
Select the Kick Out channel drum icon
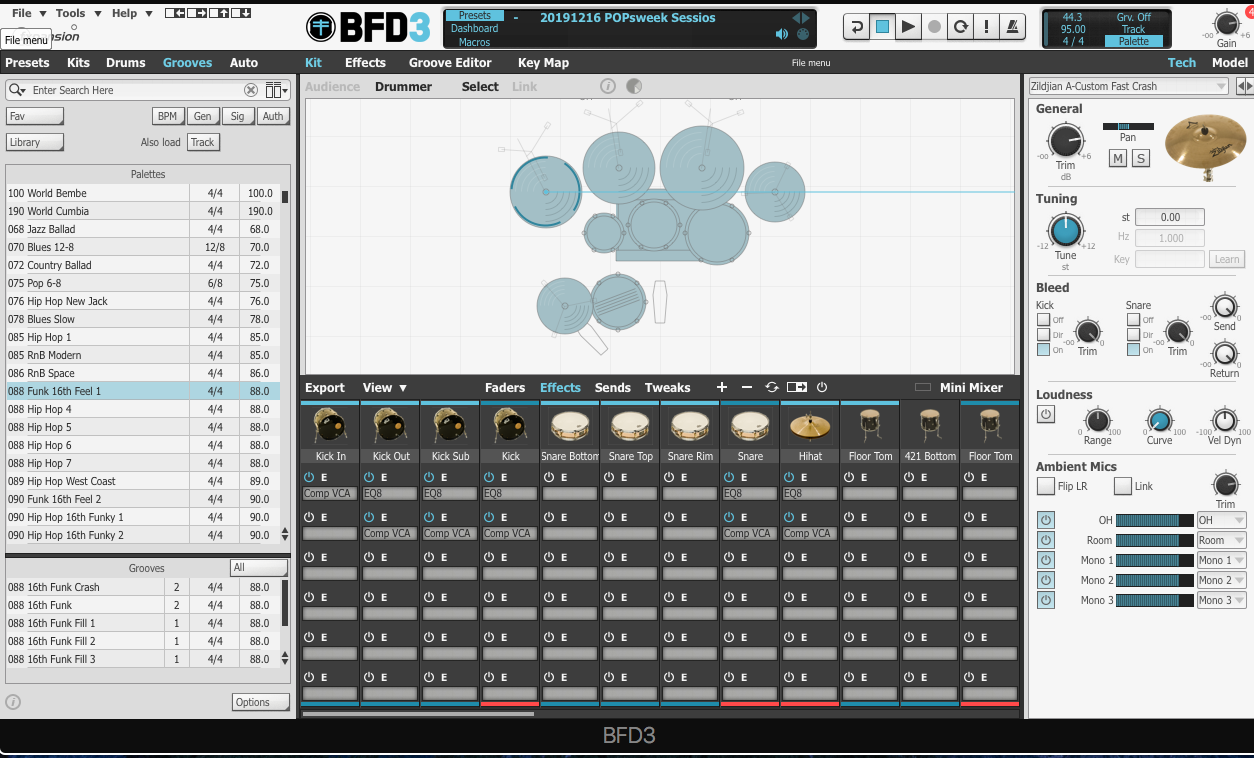tap(390, 427)
